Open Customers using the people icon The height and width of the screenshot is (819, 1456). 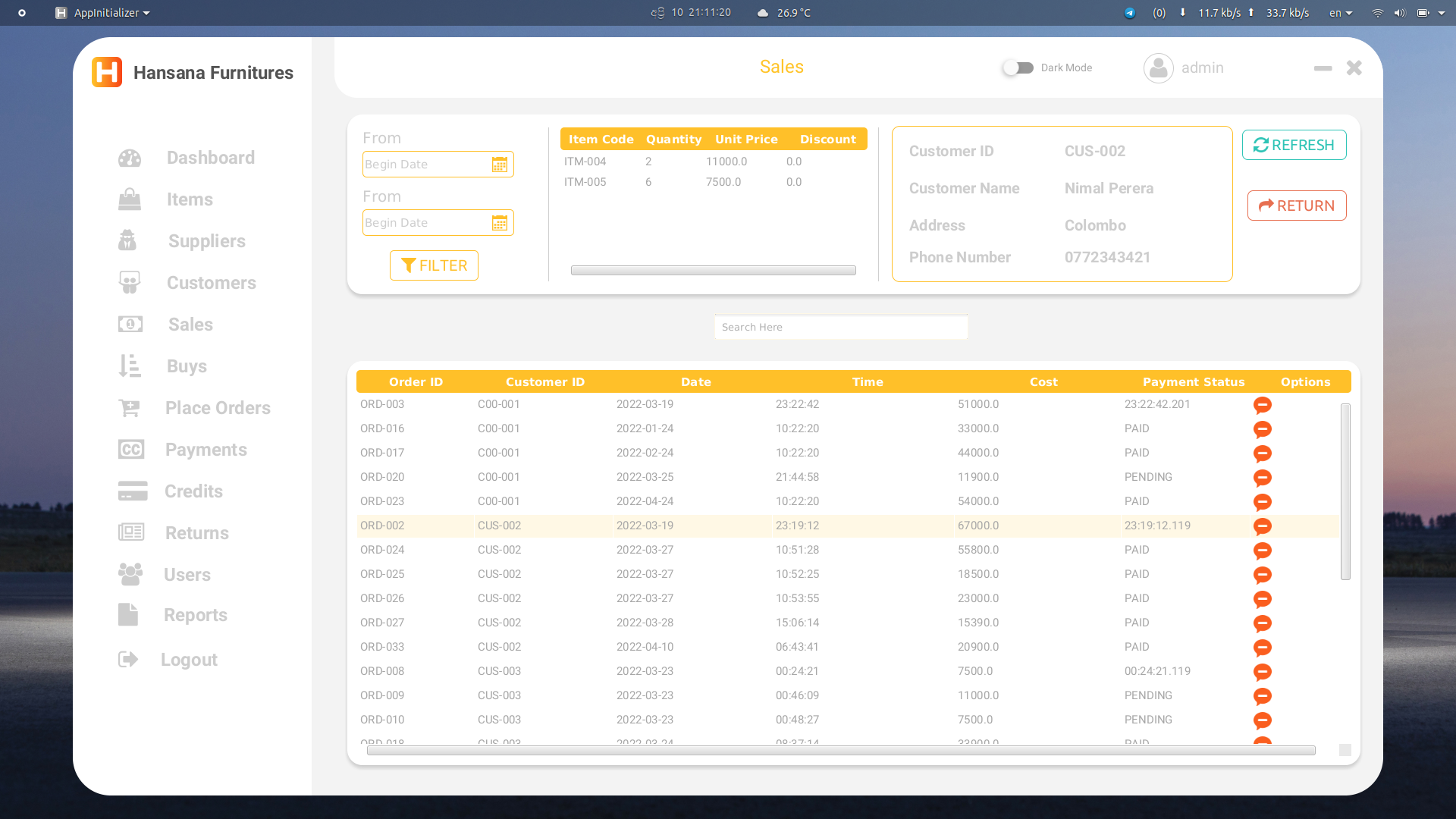(130, 282)
